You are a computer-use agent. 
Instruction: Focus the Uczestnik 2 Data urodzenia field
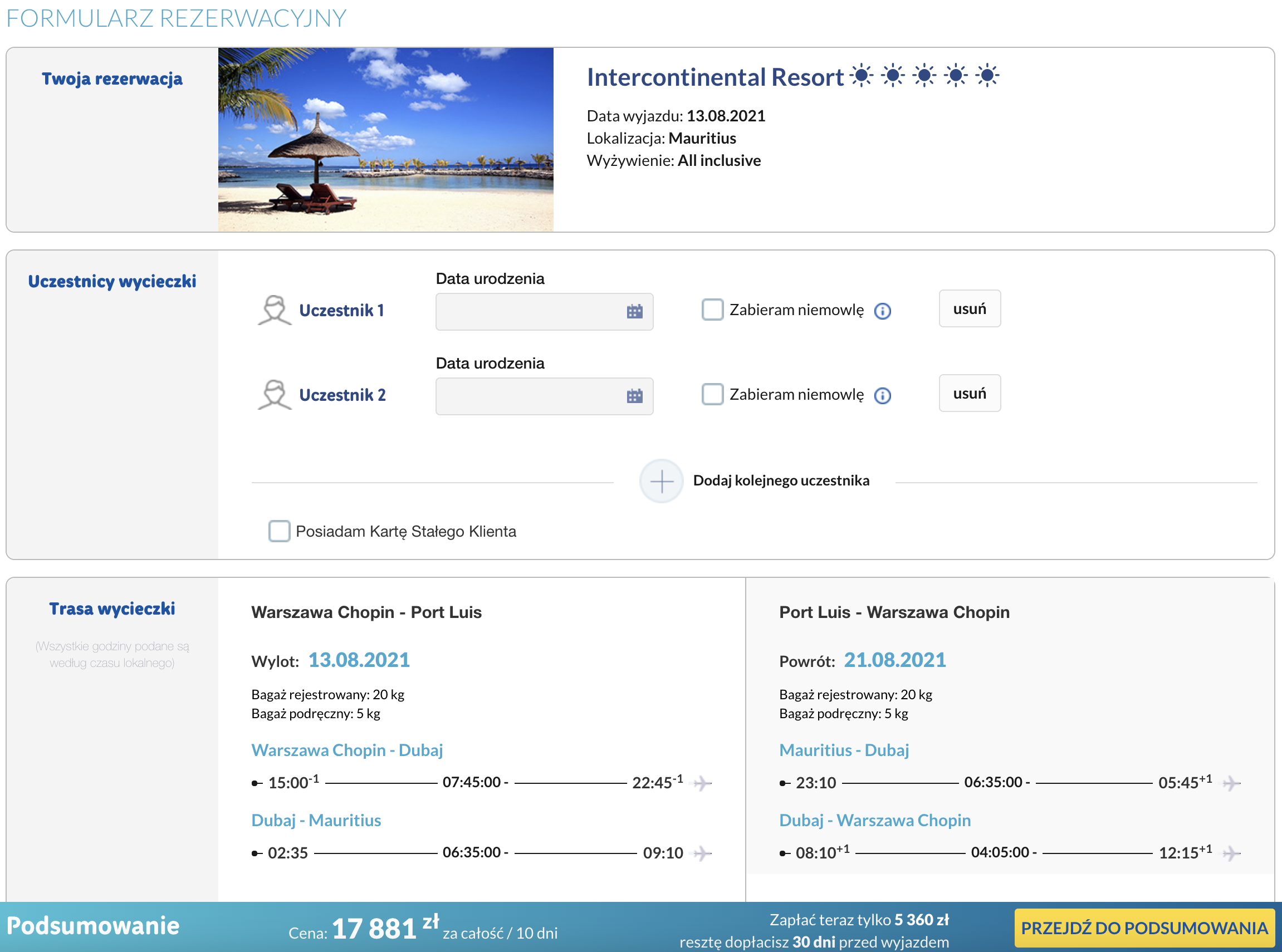click(x=544, y=396)
